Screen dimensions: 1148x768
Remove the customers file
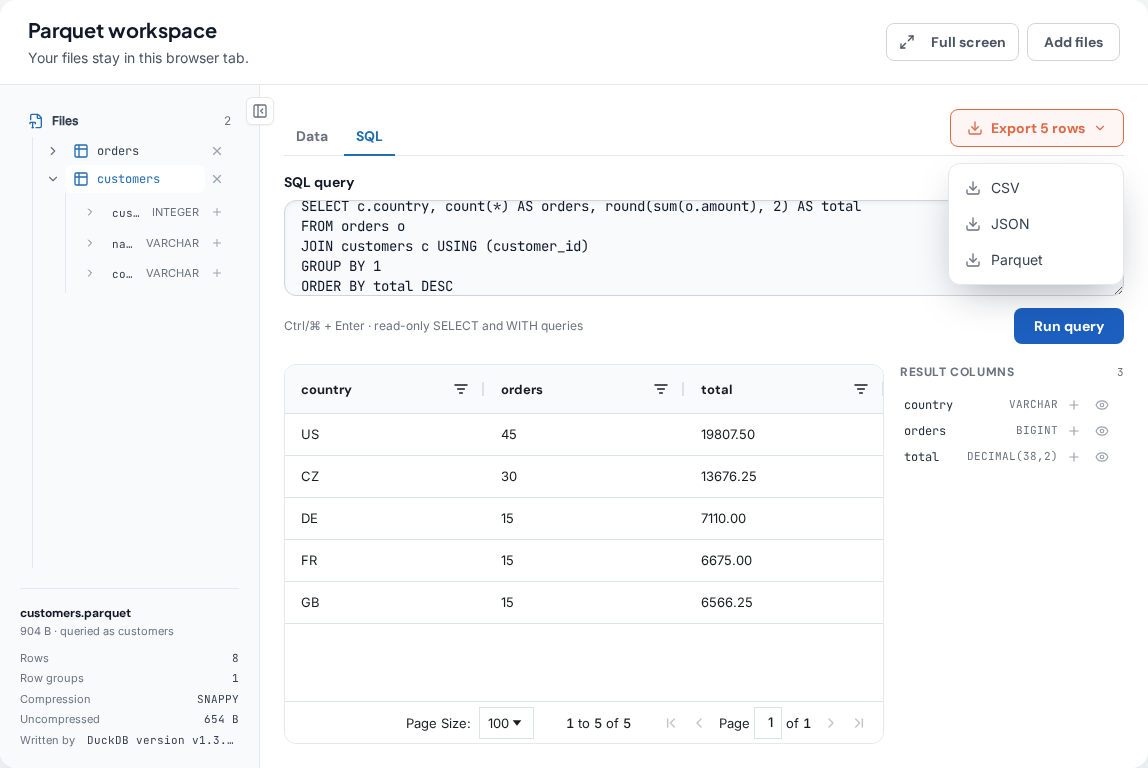217,179
